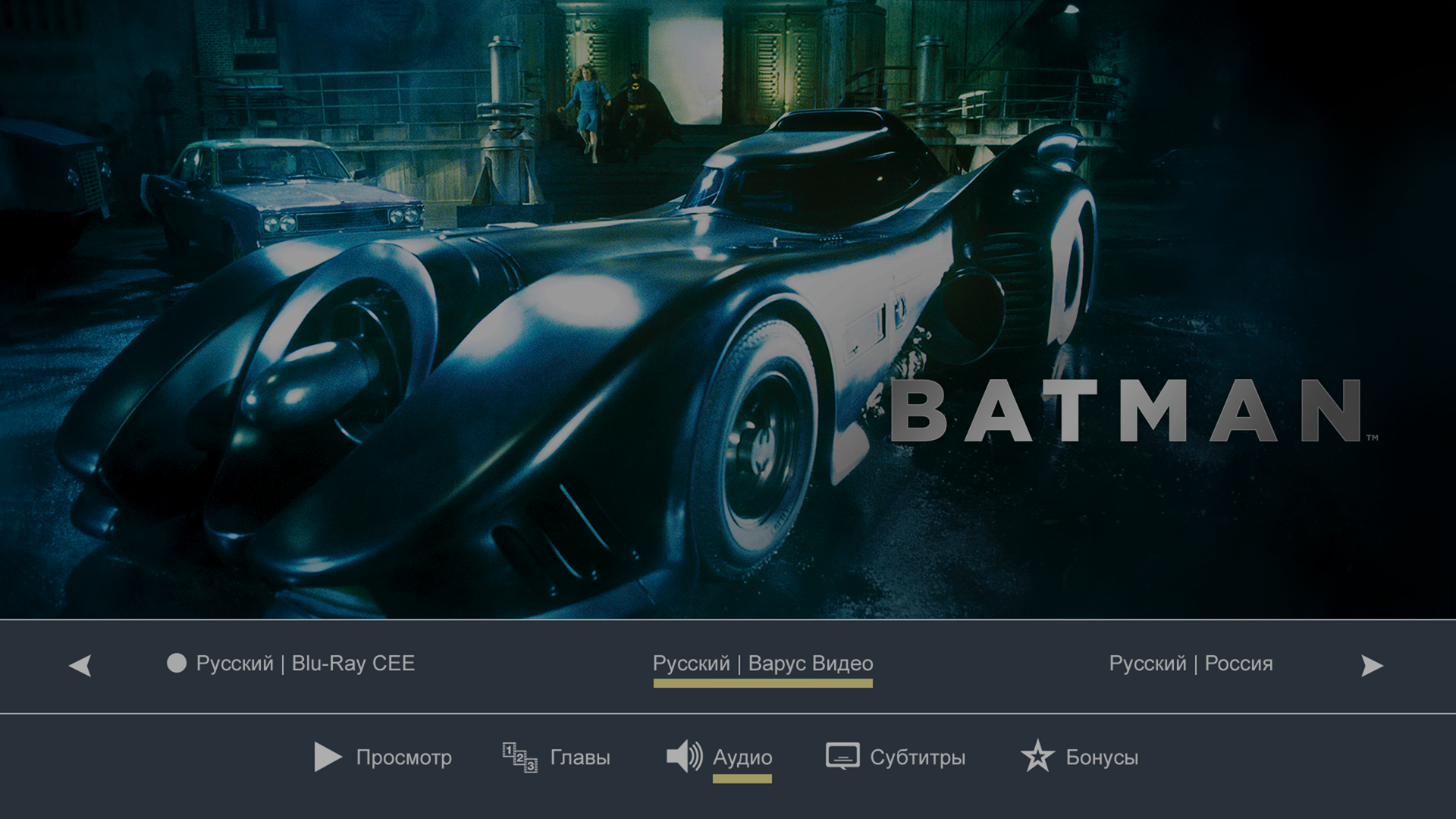This screenshot has height=819, width=1456.
Task: Click the left arrow to scroll audio tracks
Action: pyautogui.click(x=80, y=666)
